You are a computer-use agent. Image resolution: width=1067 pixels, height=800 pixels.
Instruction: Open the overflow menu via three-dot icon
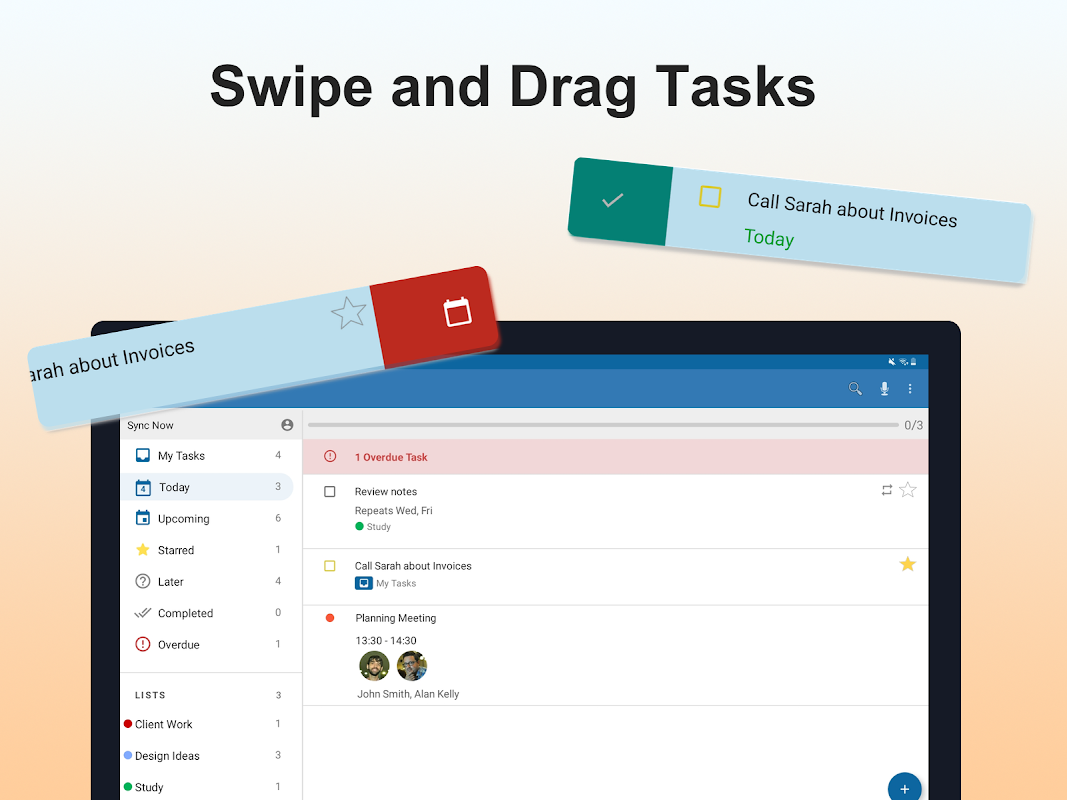point(910,388)
